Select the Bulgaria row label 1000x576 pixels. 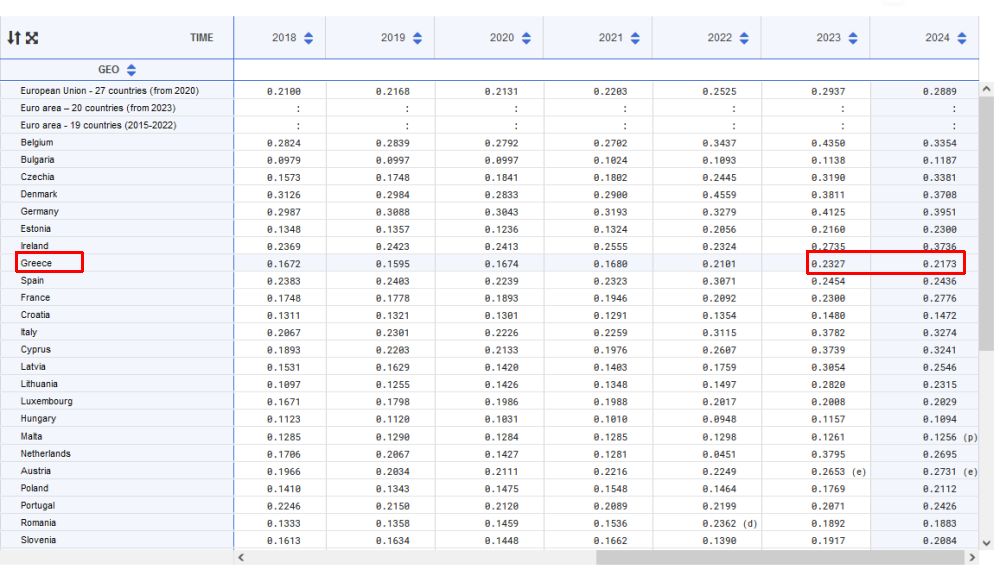[x=37, y=159]
